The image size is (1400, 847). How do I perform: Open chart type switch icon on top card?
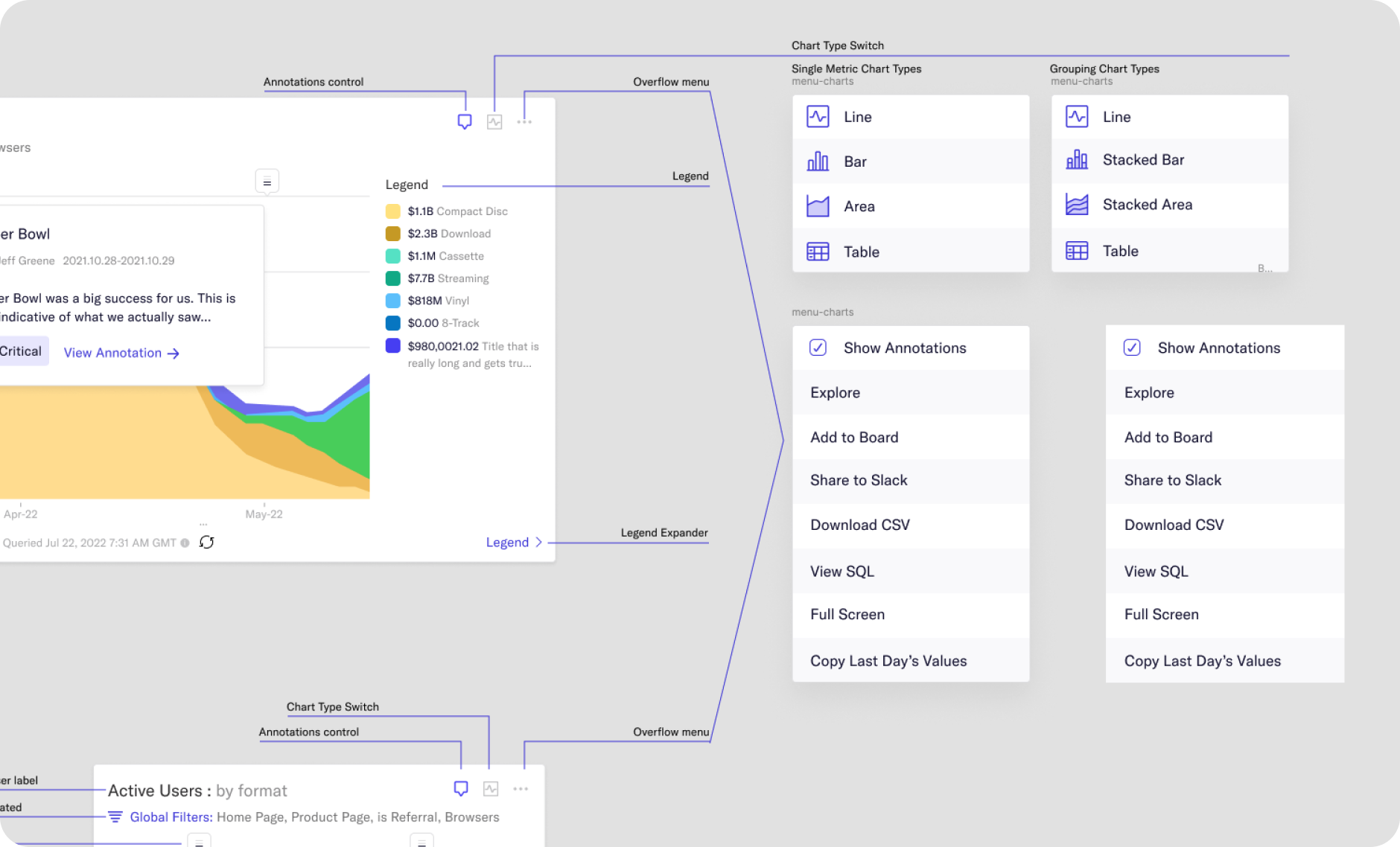(494, 121)
